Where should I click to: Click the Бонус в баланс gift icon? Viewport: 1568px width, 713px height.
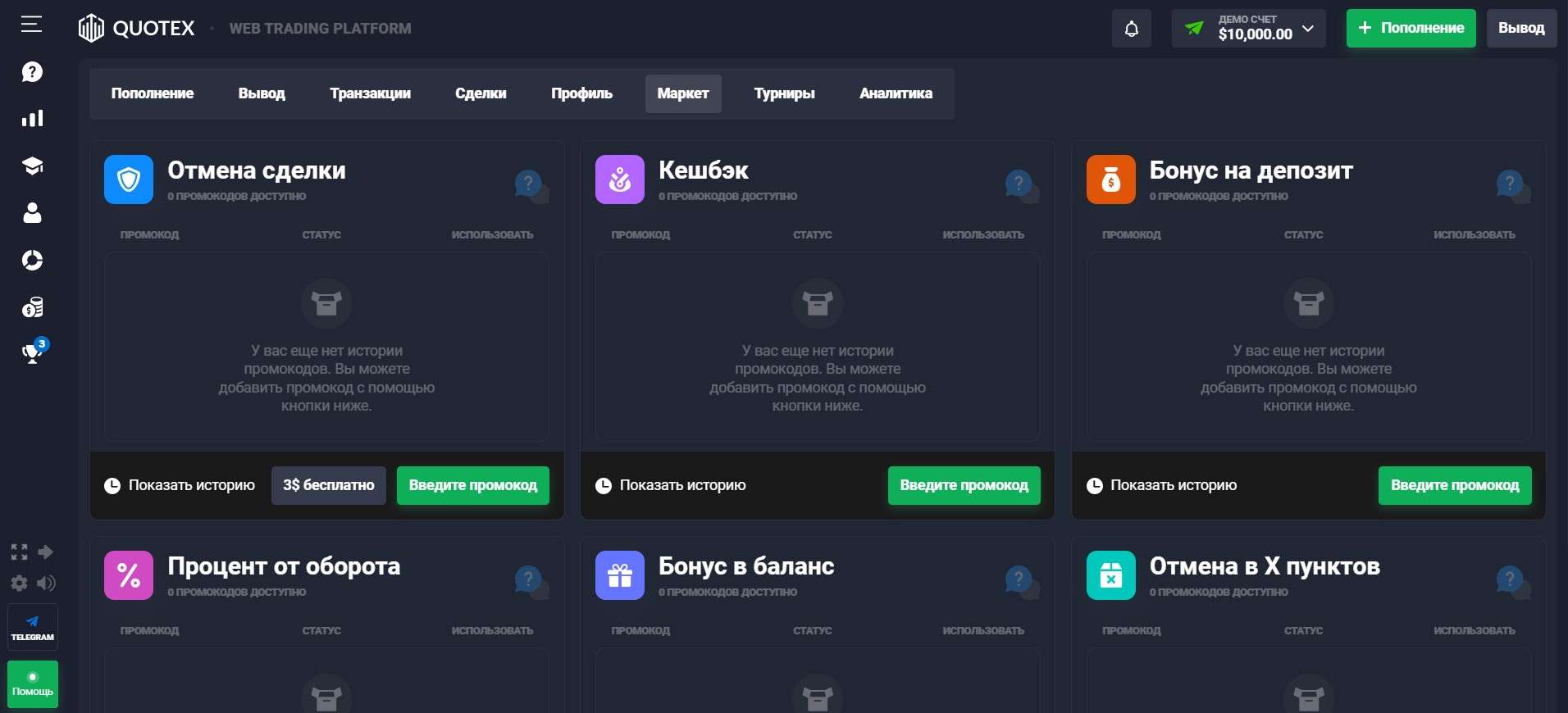[x=620, y=575]
